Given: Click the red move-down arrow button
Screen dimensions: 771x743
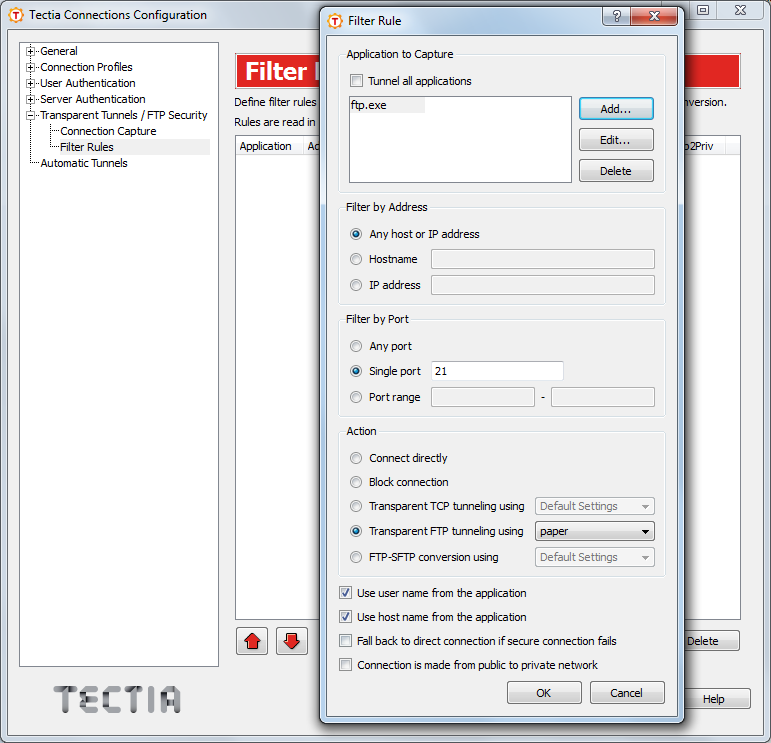Looking at the screenshot, I should tap(292, 641).
